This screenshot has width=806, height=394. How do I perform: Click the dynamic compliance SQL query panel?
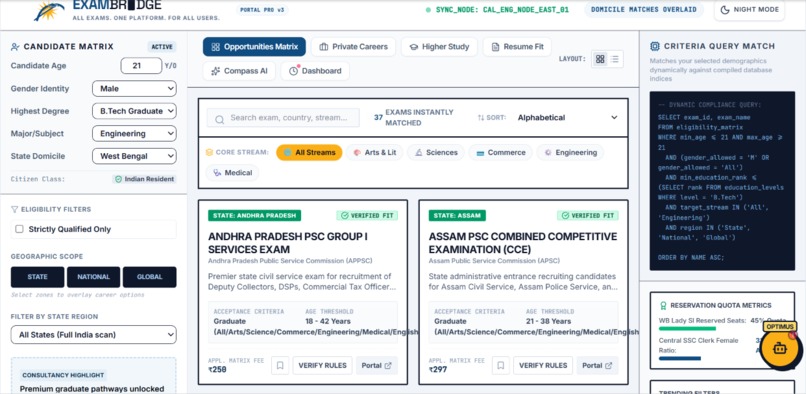[722, 181]
